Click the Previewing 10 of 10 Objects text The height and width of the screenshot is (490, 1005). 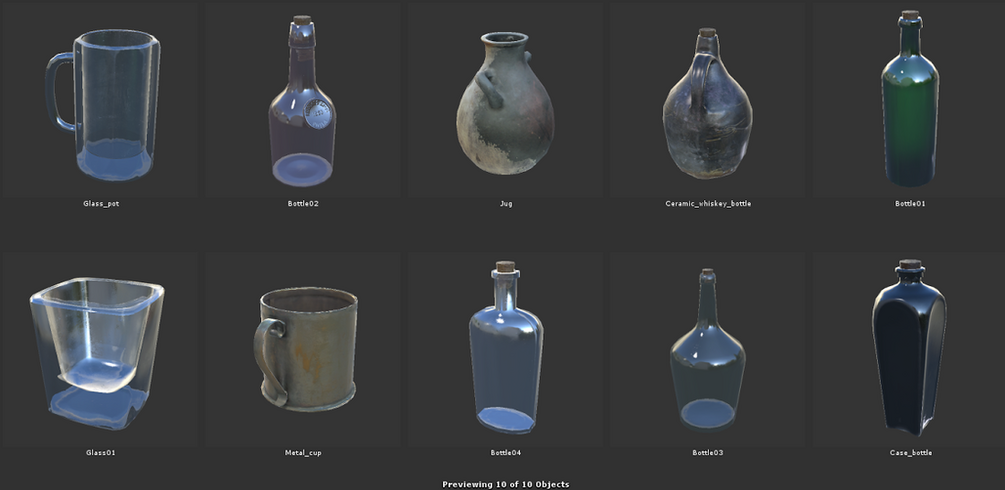(x=506, y=484)
